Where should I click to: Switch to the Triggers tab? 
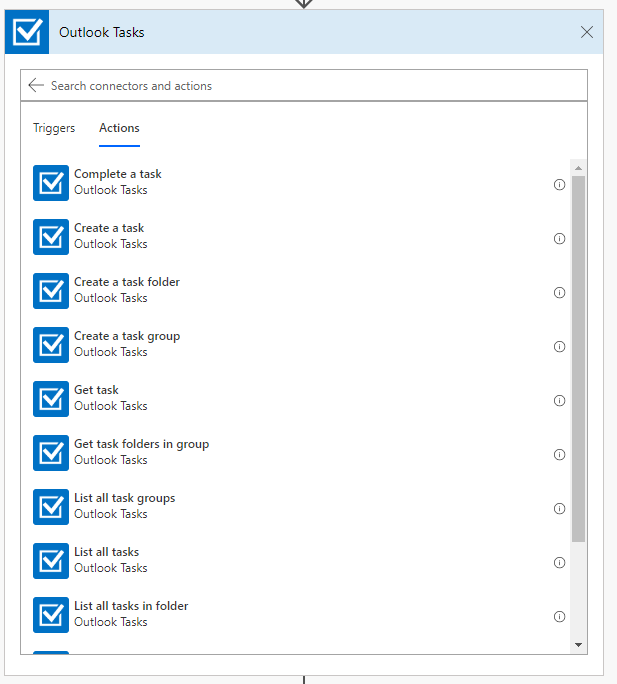pos(54,128)
